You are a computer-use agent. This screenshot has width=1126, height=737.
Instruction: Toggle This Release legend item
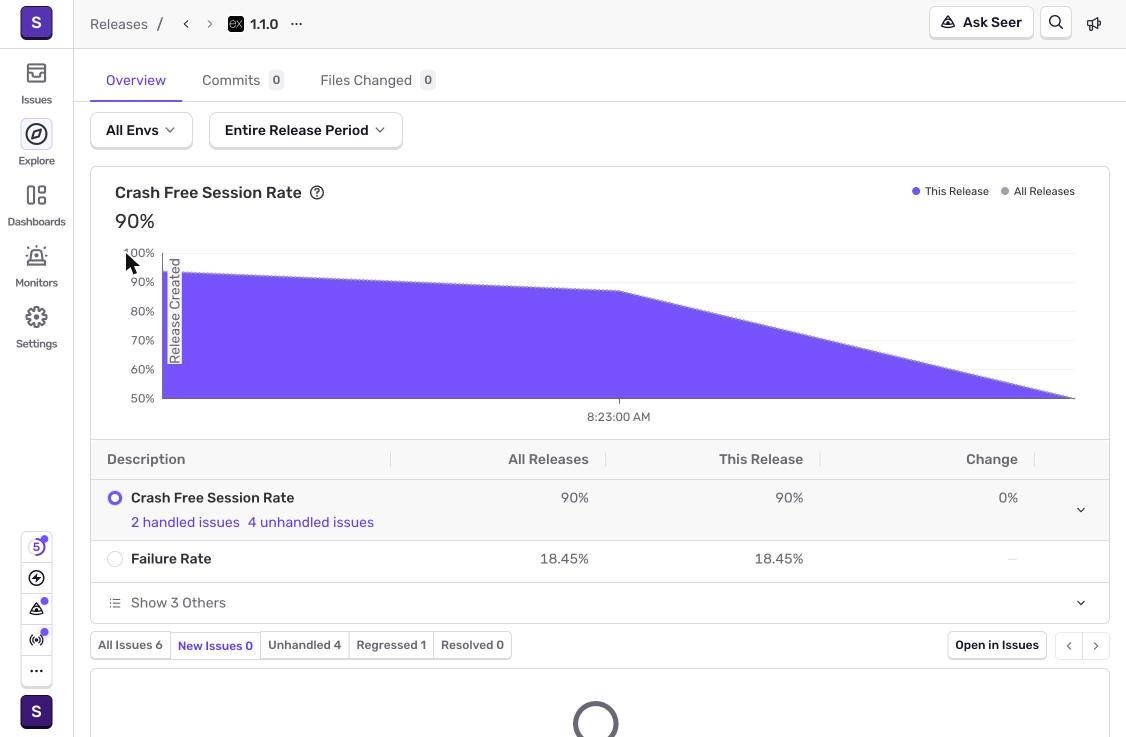click(x=950, y=191)
